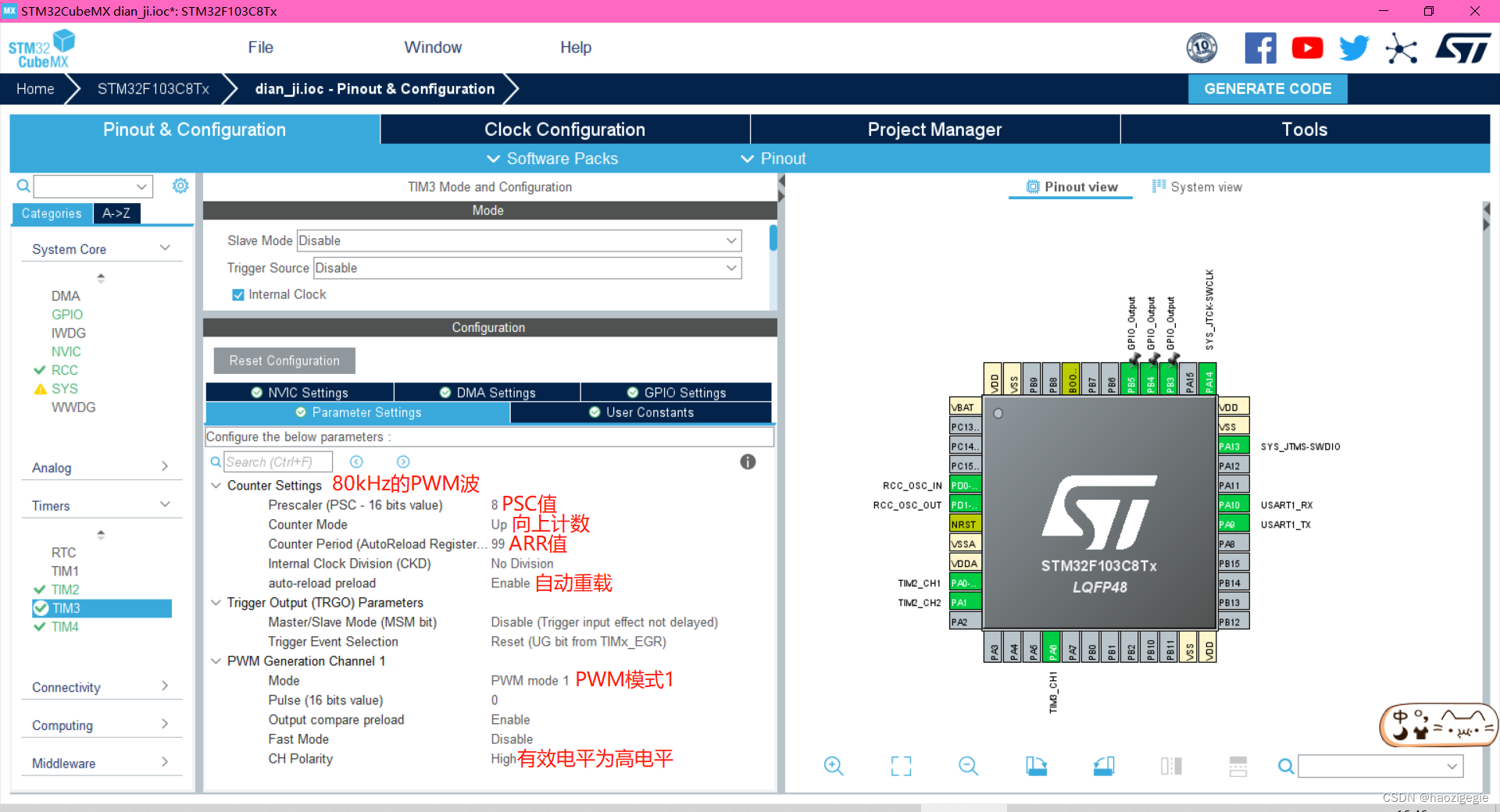The height and width of the screenshot is (812, 1500).
Task: Select RCC under System Core
Action: (x=64, y=370)
